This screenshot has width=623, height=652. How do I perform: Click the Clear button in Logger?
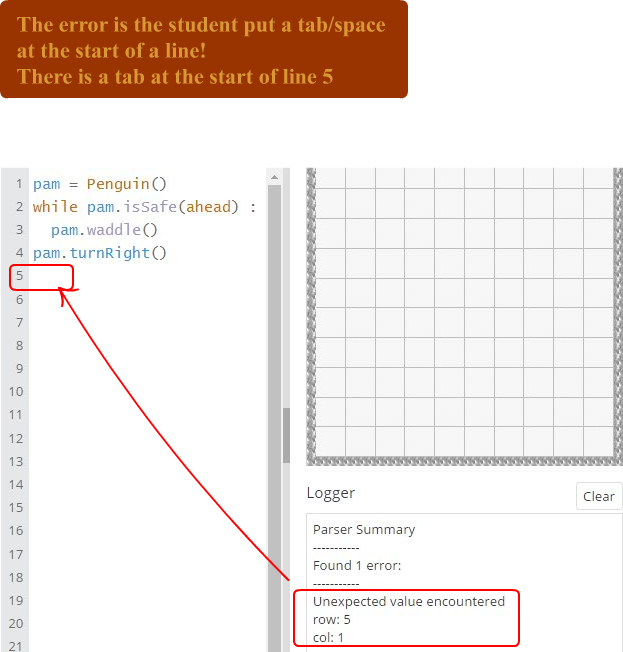coord(598,496)
